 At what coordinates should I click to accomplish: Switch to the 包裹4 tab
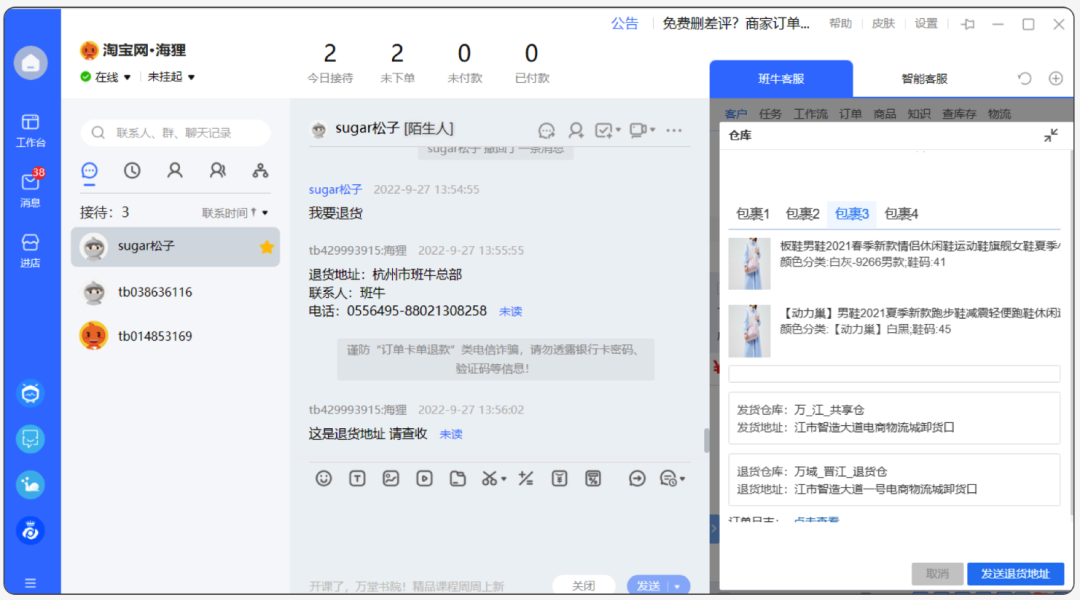(901, 214)
